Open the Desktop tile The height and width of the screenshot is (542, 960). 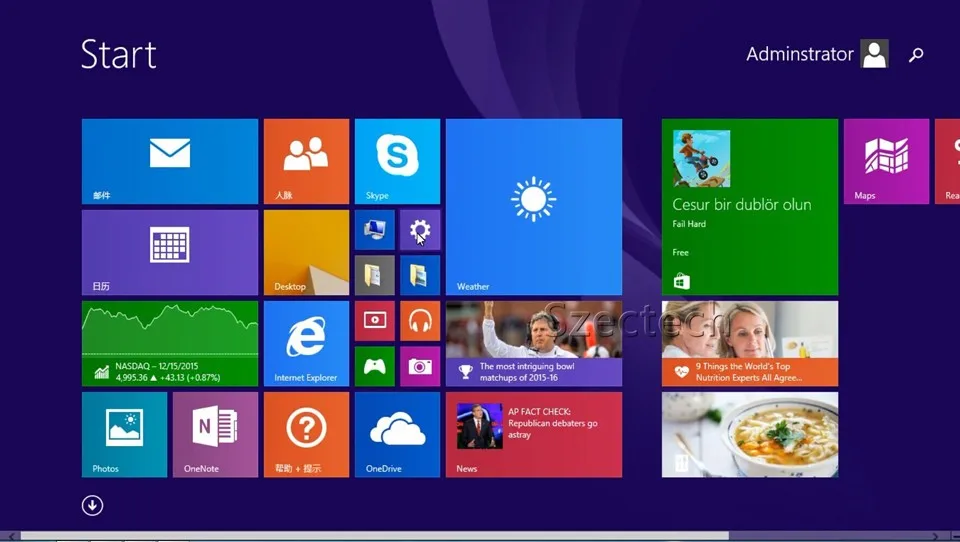point(306,252)
